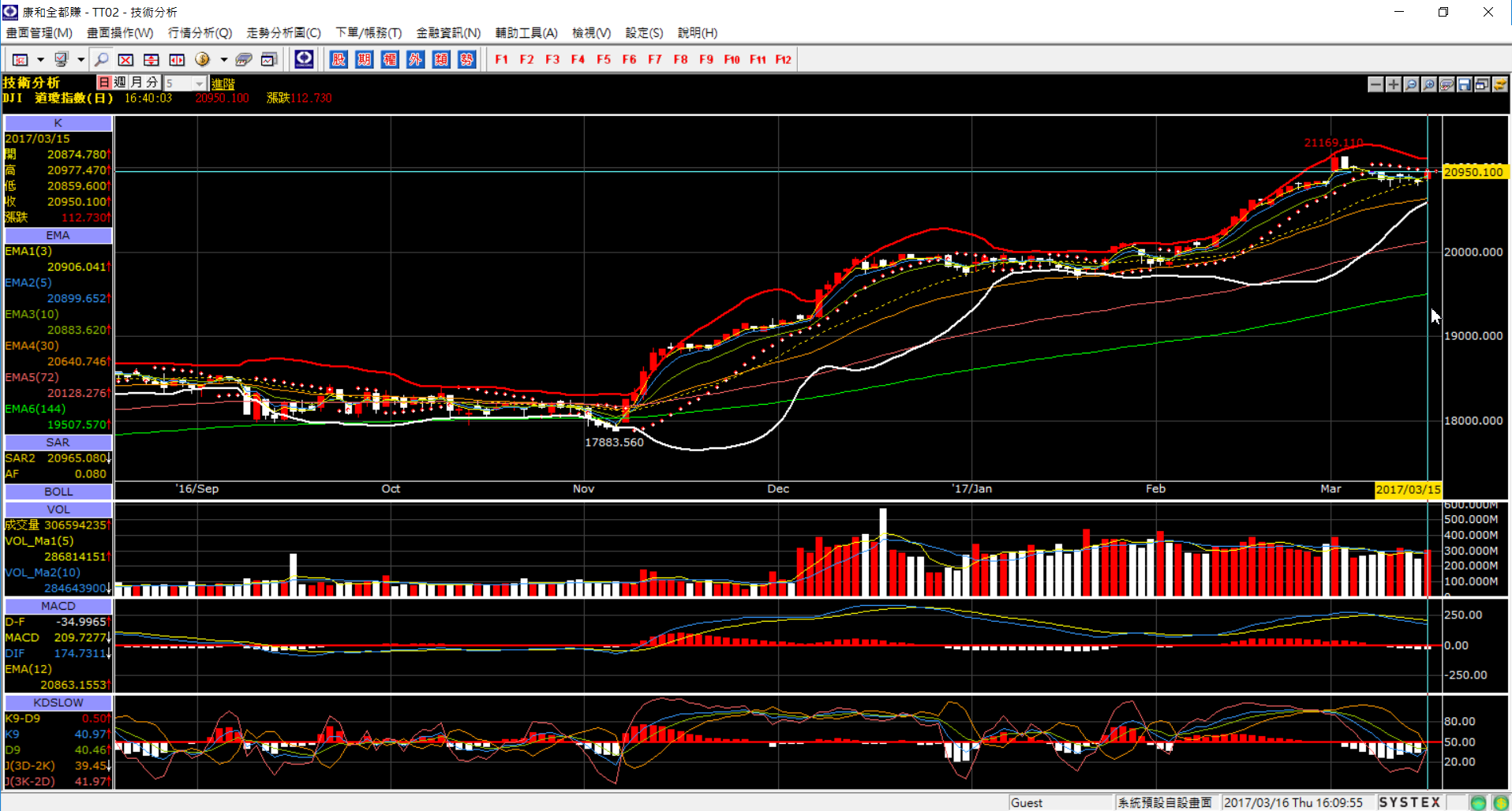
Task: Click the 股 stock toolbar icon
Action: point(339,59)
